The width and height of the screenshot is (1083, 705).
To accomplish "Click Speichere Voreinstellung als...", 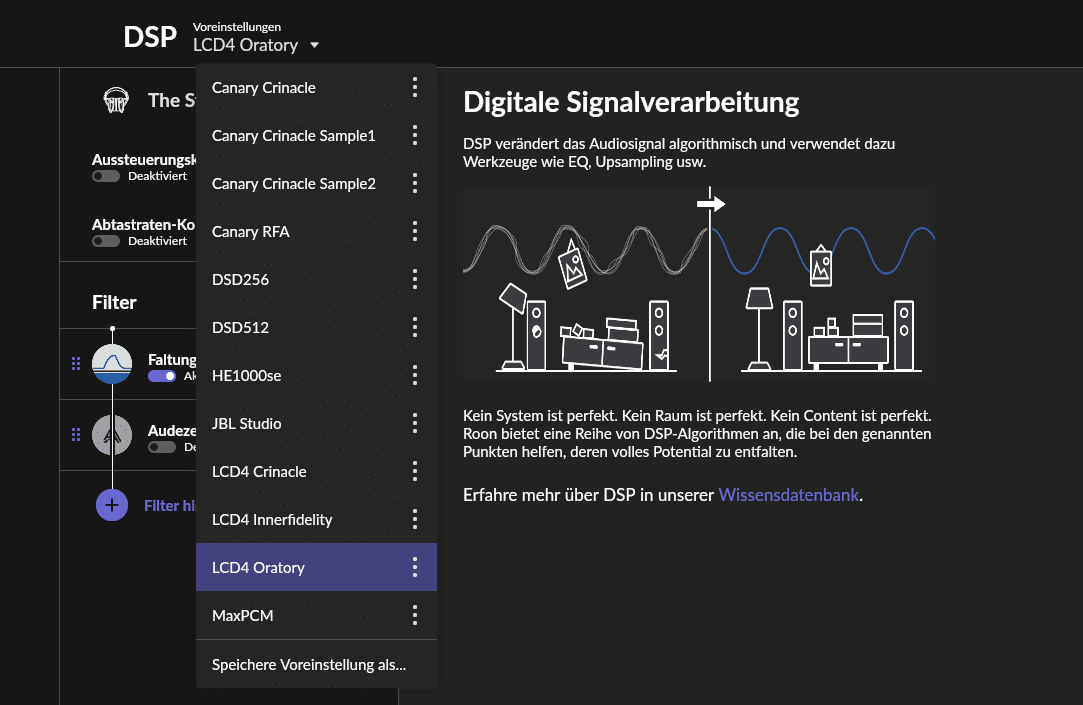I will click(316, 664).
